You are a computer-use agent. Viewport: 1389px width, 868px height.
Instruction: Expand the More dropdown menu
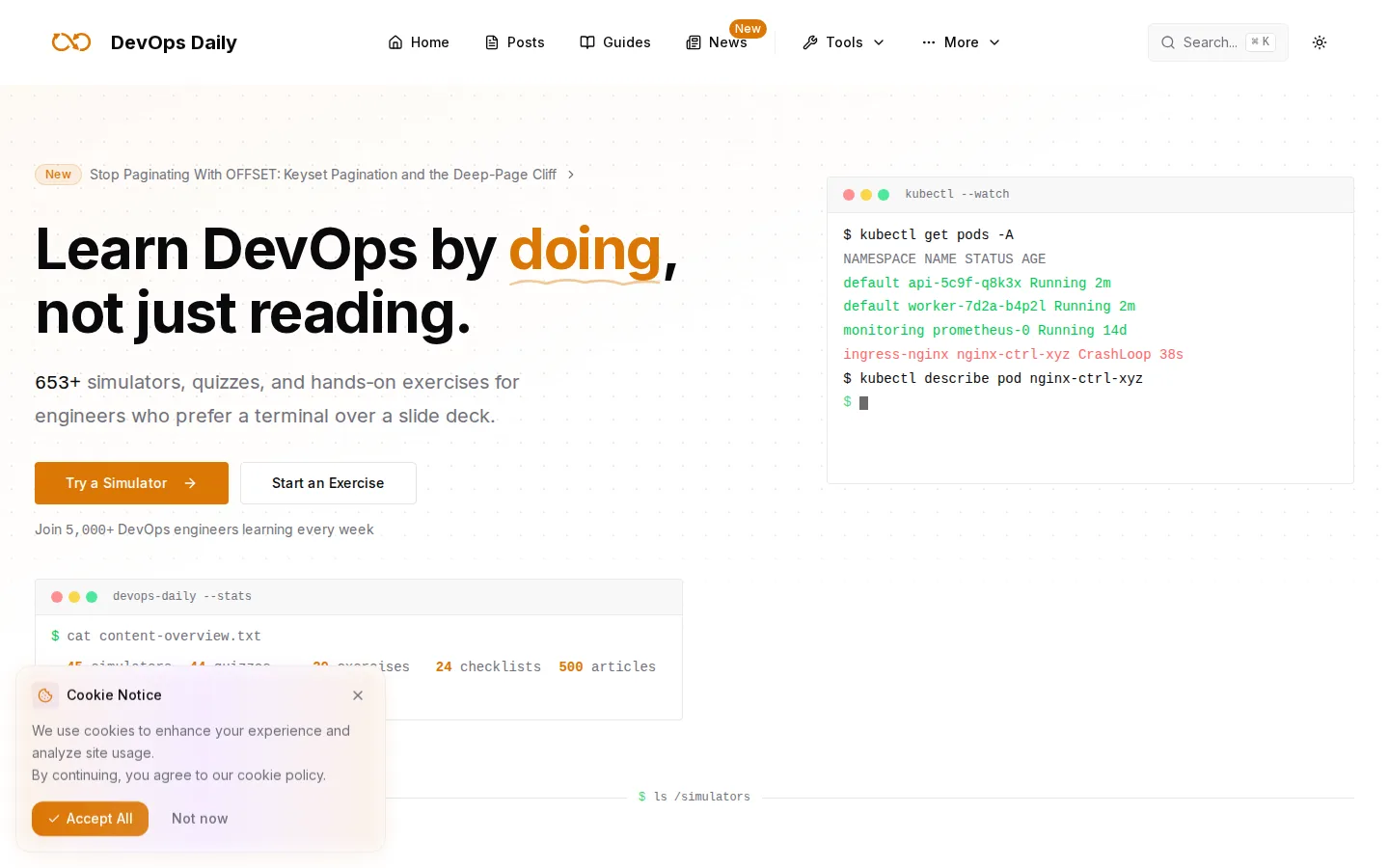[x=961, y=42]
